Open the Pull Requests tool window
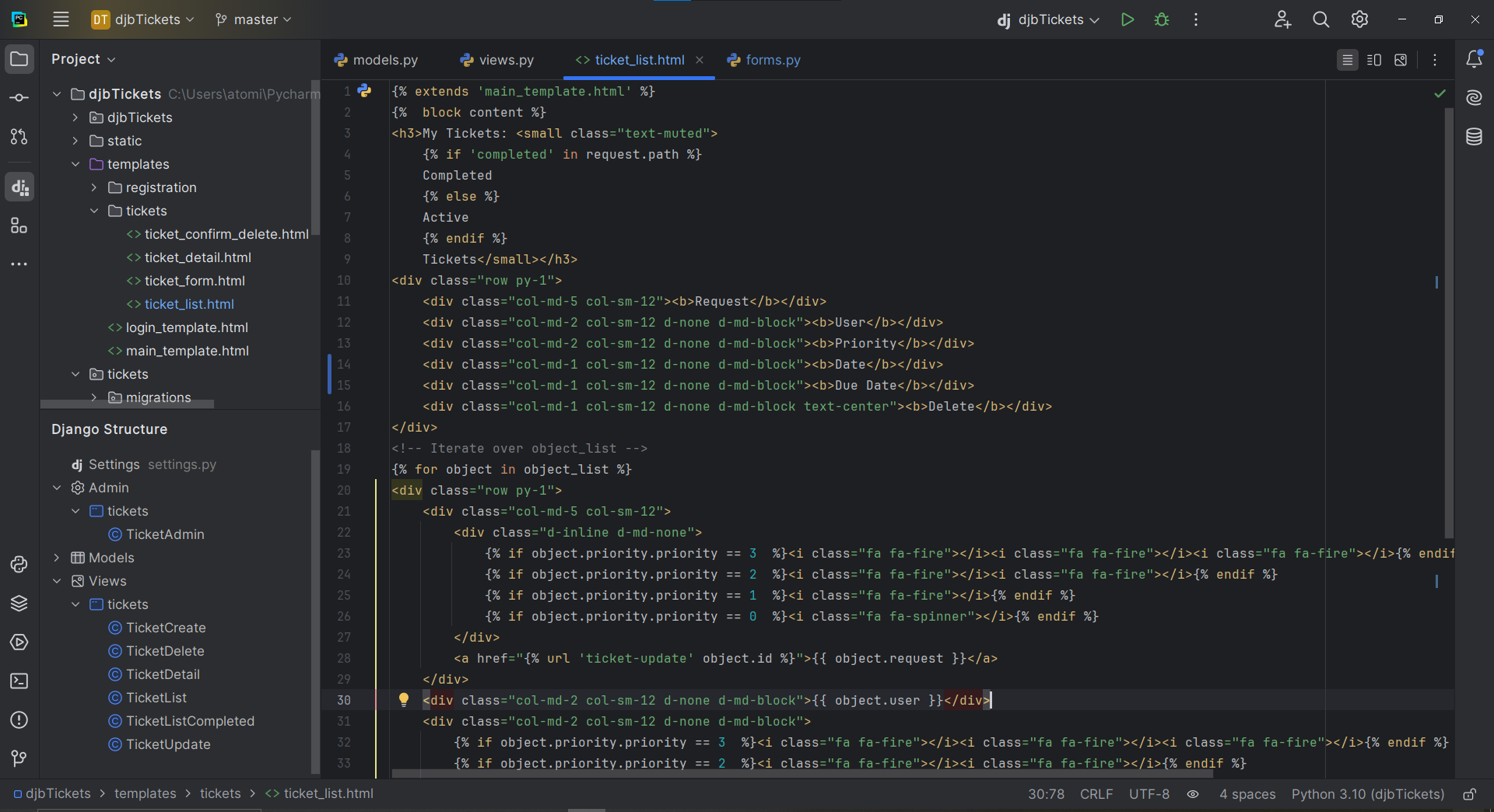This screenshot has height=812, width=1494. 19,137
